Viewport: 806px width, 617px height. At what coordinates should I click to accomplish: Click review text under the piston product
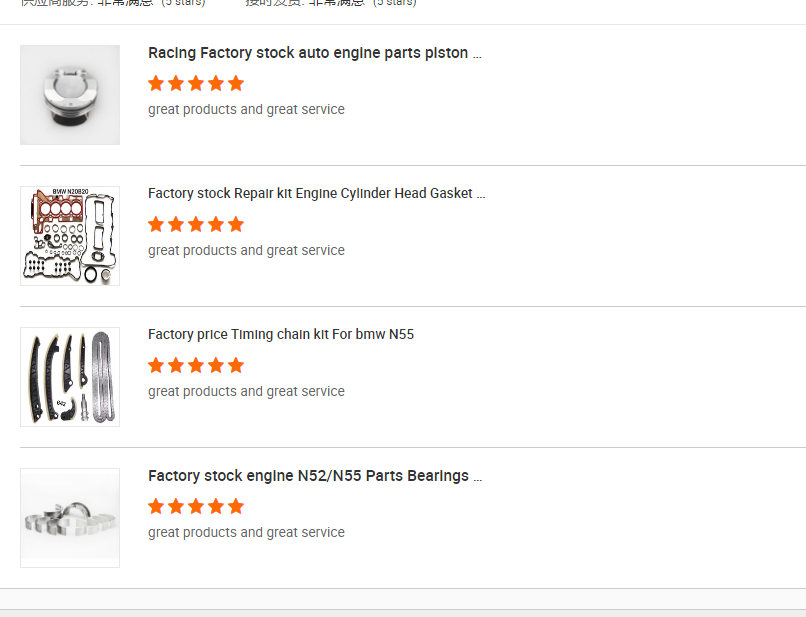[246, 110]
